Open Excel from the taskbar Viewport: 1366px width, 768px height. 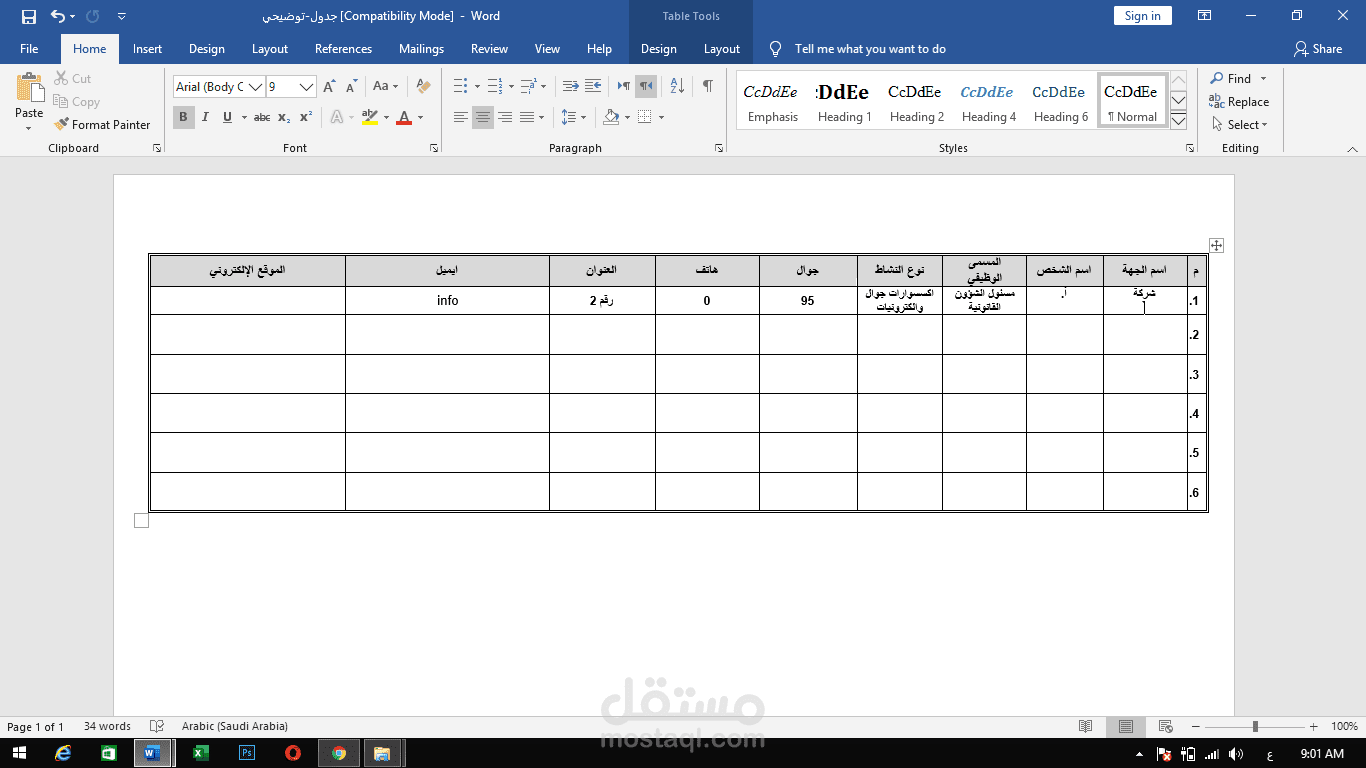click(200, 753)
